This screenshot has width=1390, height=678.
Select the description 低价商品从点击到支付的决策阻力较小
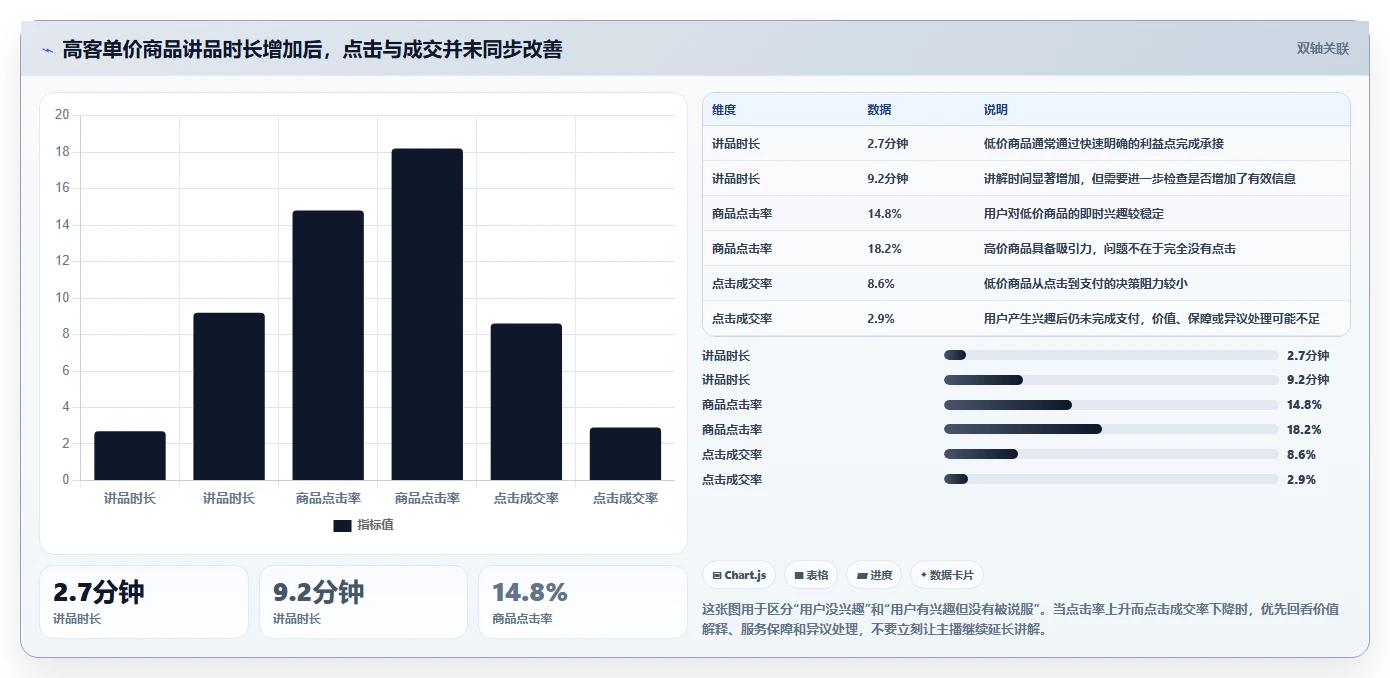tap(1086, 284)
